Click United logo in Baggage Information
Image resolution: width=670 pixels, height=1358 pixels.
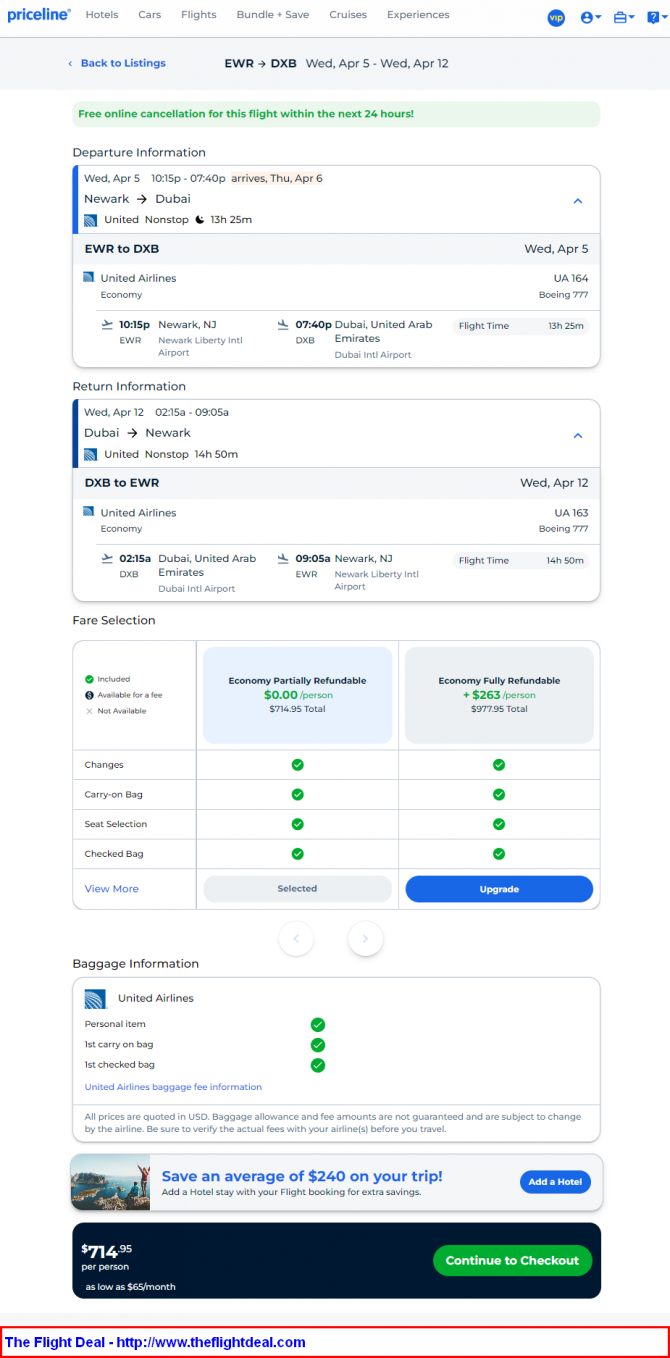[x=96, y=998]
